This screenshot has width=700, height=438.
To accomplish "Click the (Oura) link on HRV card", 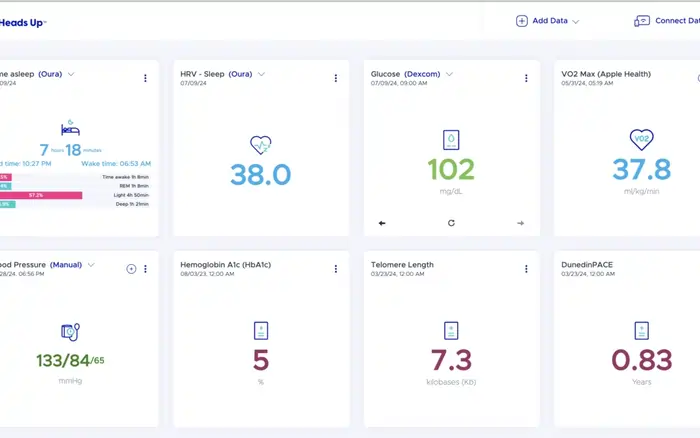I will click(x=240, y=74).
